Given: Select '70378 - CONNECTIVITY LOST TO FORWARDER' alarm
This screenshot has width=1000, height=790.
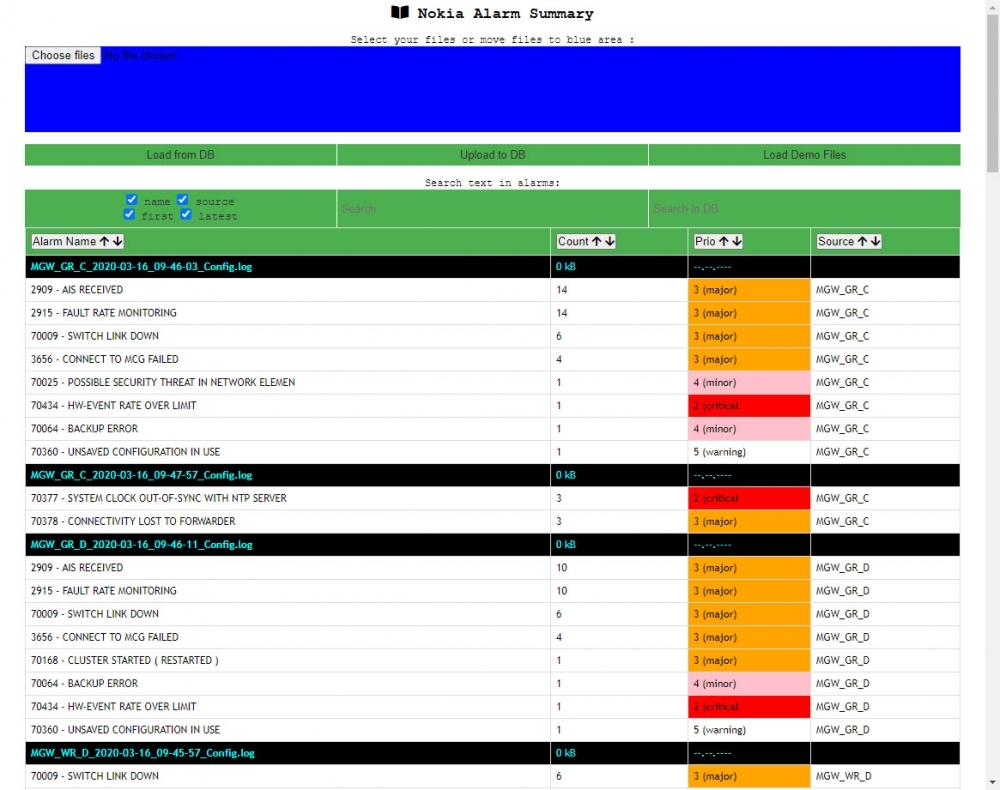Looking at the screenshot, I should 133,522.
